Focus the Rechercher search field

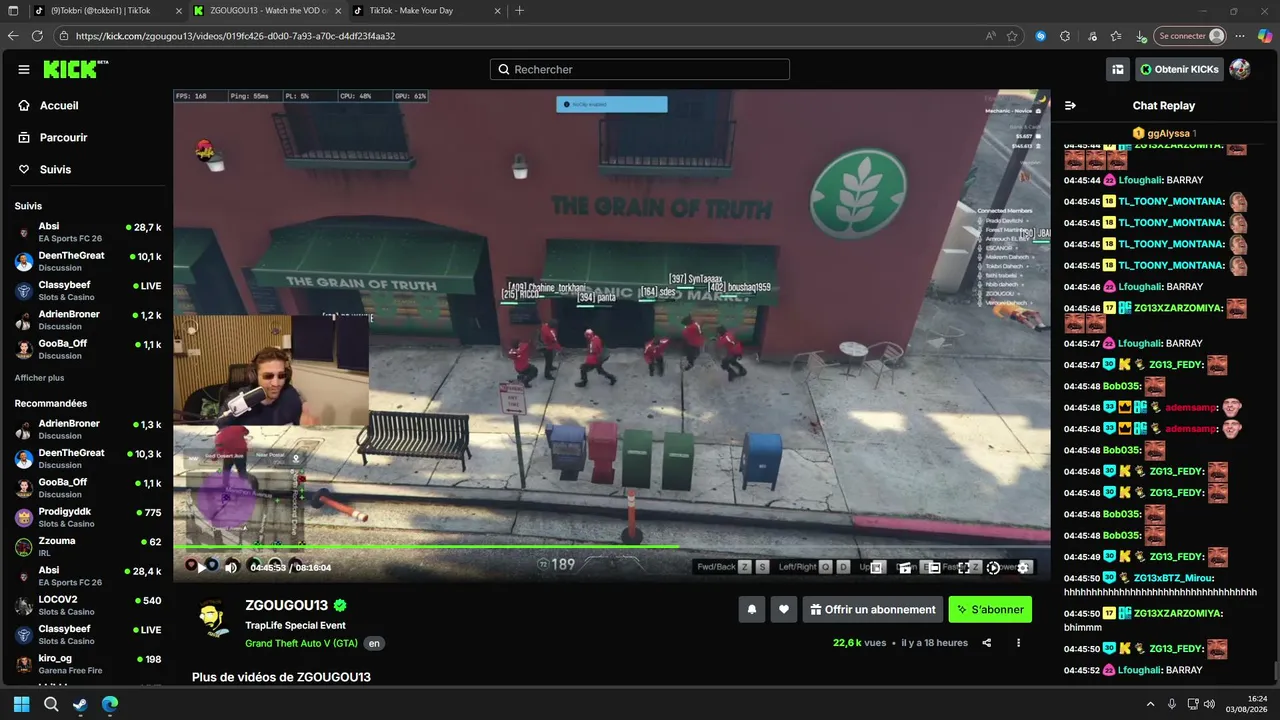pyautogui.click(x=640, y=69)
